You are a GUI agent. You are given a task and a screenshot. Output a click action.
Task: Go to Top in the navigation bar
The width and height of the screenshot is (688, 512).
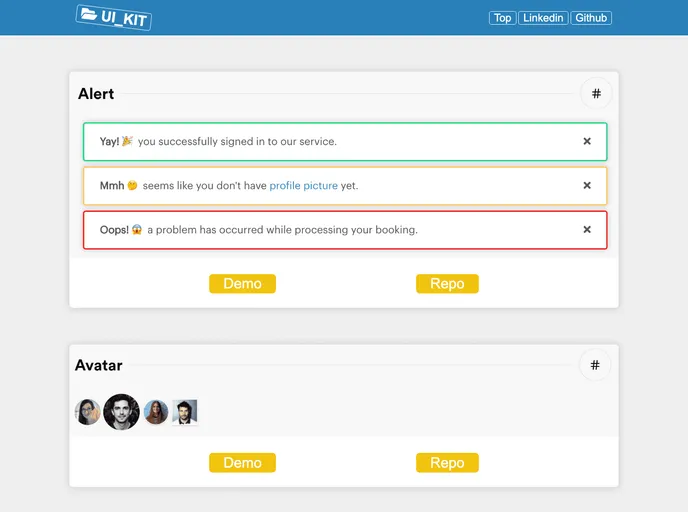[502, 18]
